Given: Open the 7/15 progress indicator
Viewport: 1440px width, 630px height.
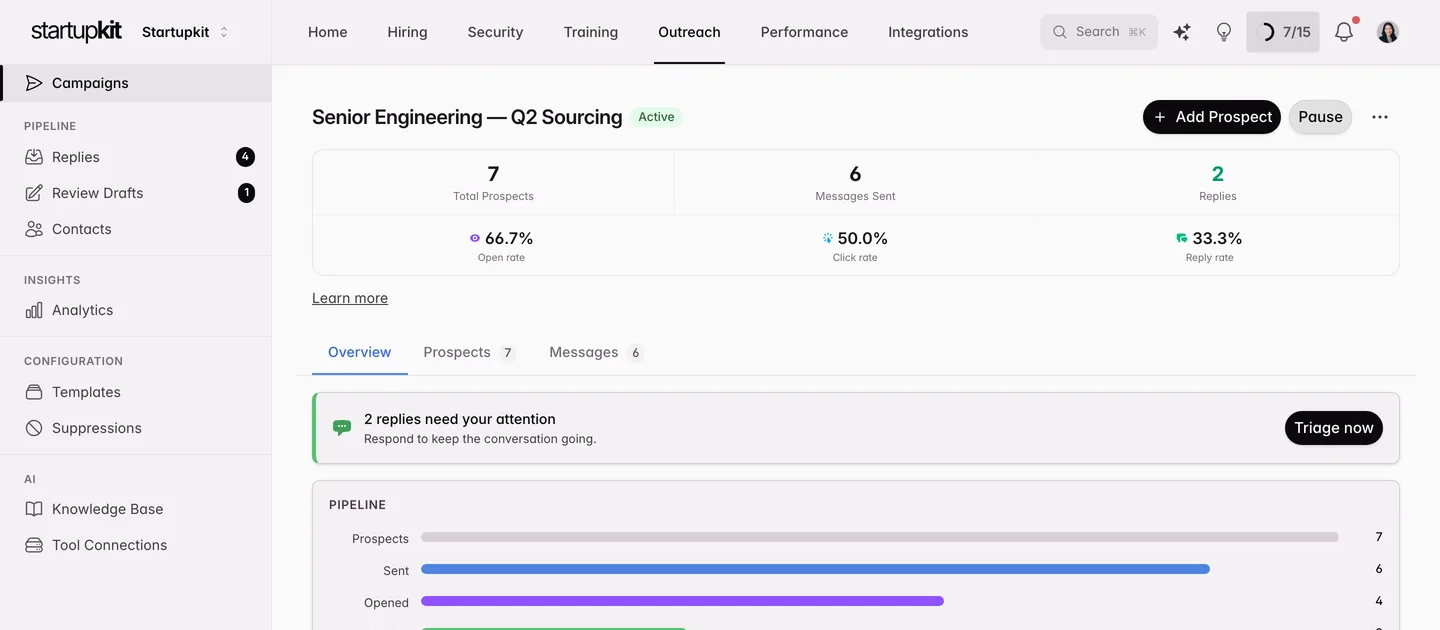Looking at the screenshot, I should click(1283, 32).
